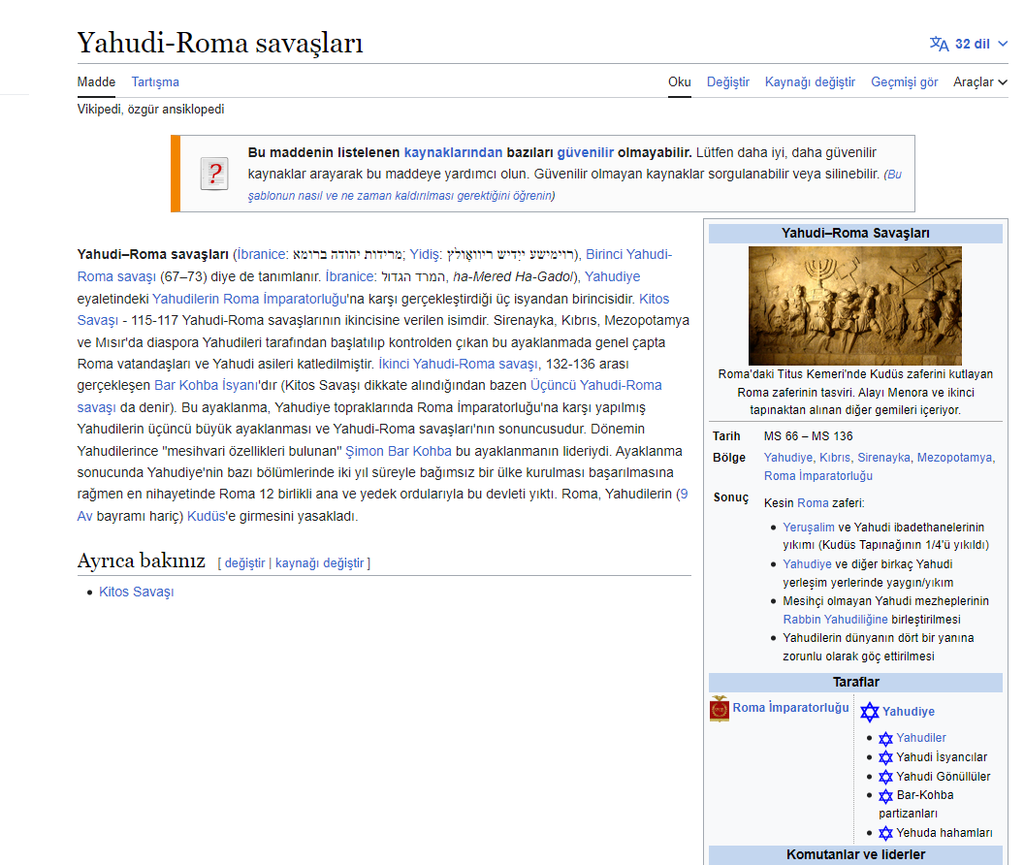Switch to the Tartışma tab
Screen dimensions: 1024x865
pos(155,82)
